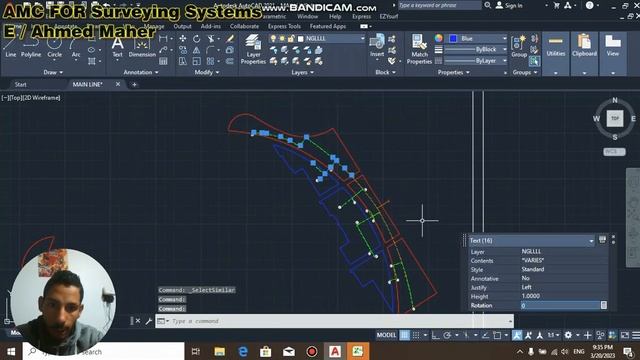640x360 pixels.
Task: Click the MODEL space button
Action: coord(386,335)
